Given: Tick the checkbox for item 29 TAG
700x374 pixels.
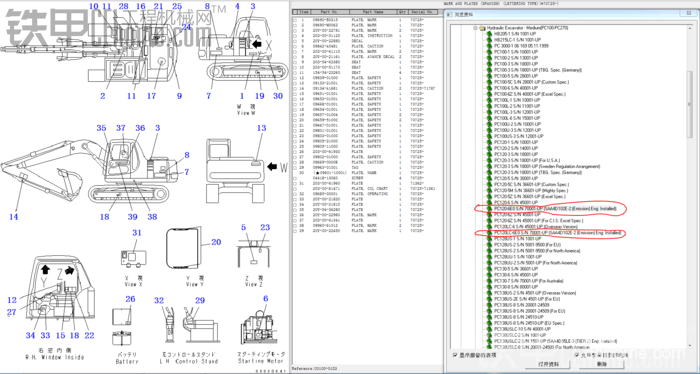Looking at the screenshot, I should tap(295, 168).
